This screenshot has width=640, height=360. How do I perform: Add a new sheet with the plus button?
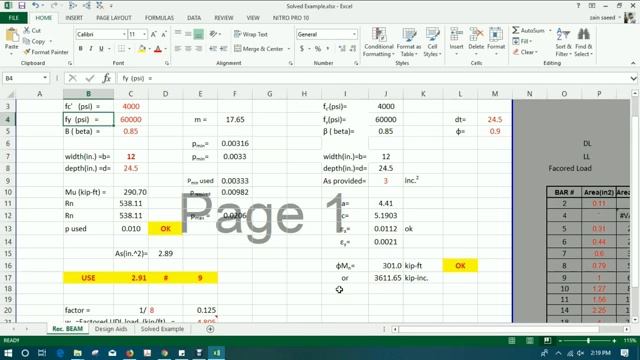(210, 329)
